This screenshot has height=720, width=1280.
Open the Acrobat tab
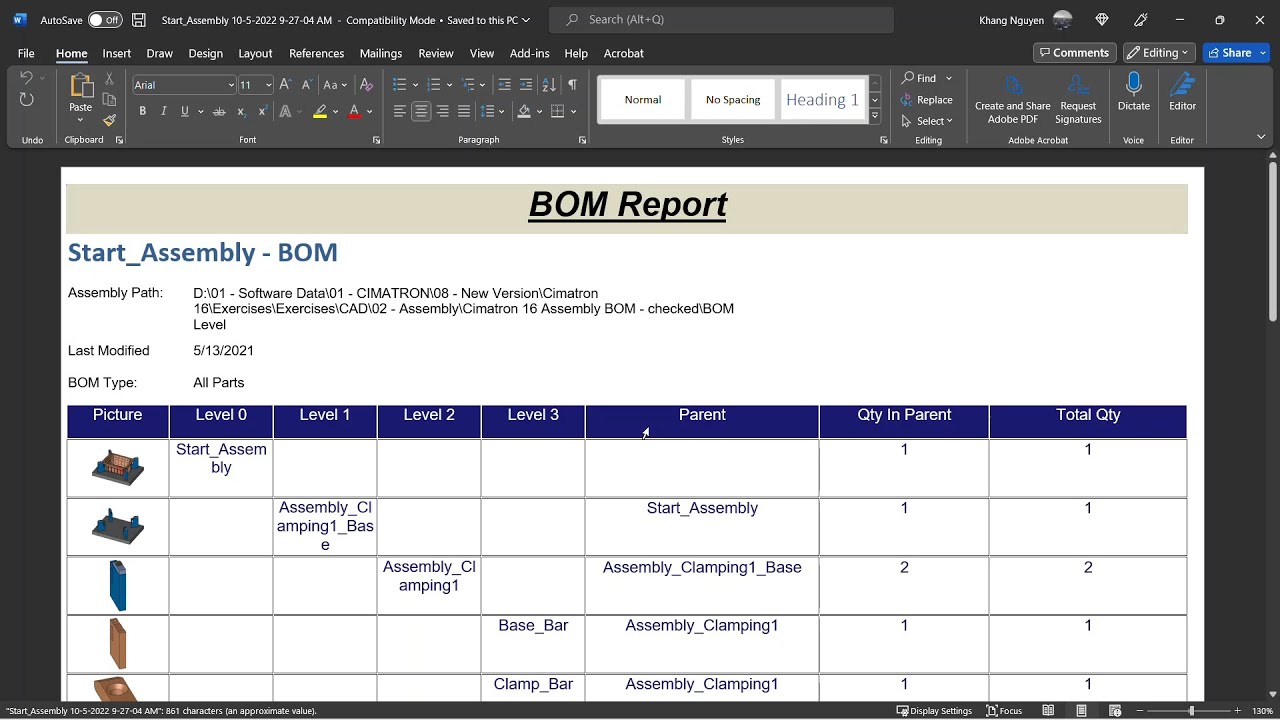point(624,53)
